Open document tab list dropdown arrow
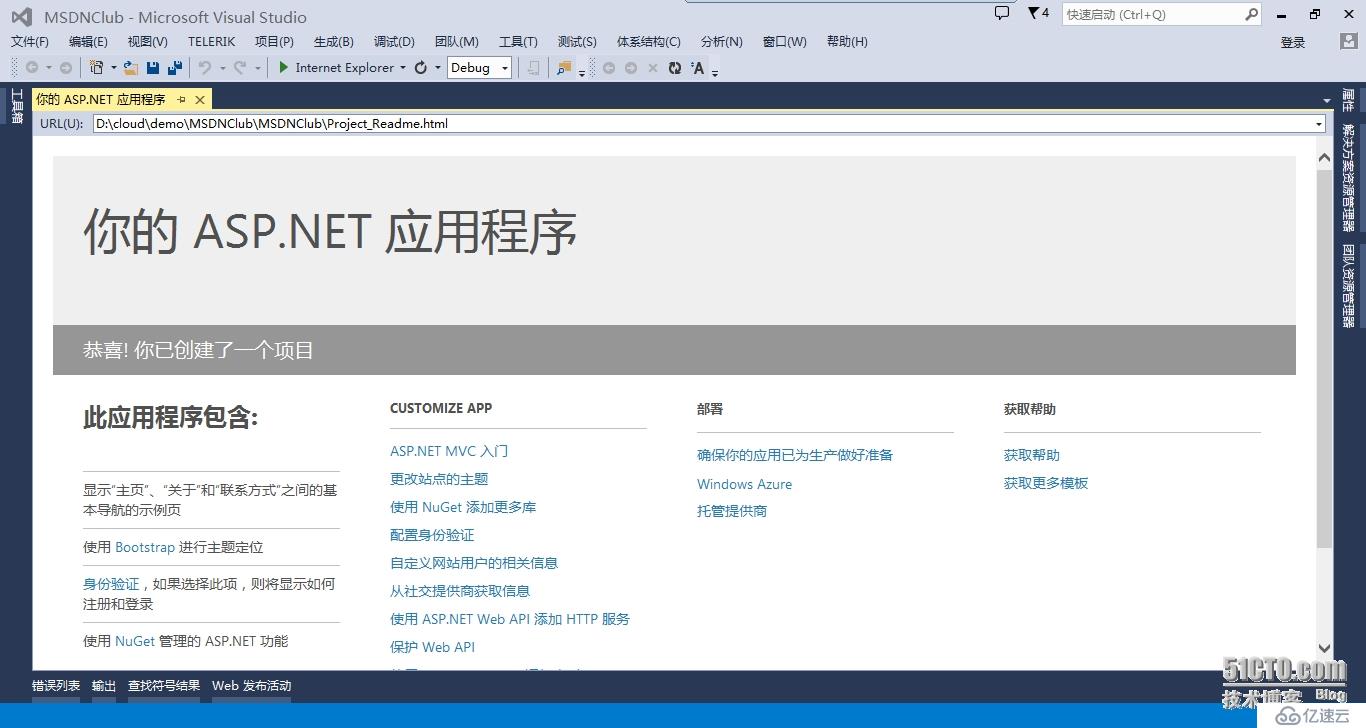Screen dimensions: 1366x728 pyautogui.click(x=1327, y=101)
